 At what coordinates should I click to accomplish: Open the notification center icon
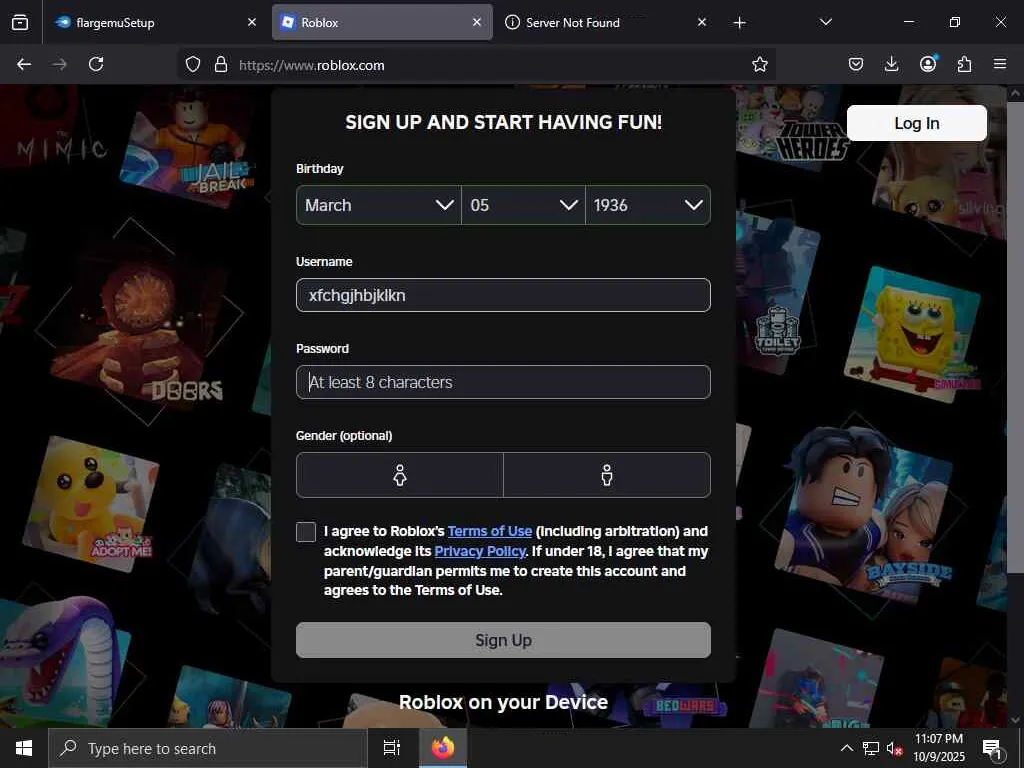992,748
